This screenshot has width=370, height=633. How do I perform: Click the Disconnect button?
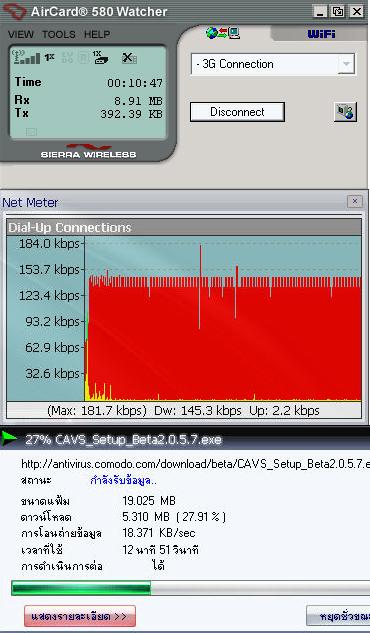click(237, 112)
